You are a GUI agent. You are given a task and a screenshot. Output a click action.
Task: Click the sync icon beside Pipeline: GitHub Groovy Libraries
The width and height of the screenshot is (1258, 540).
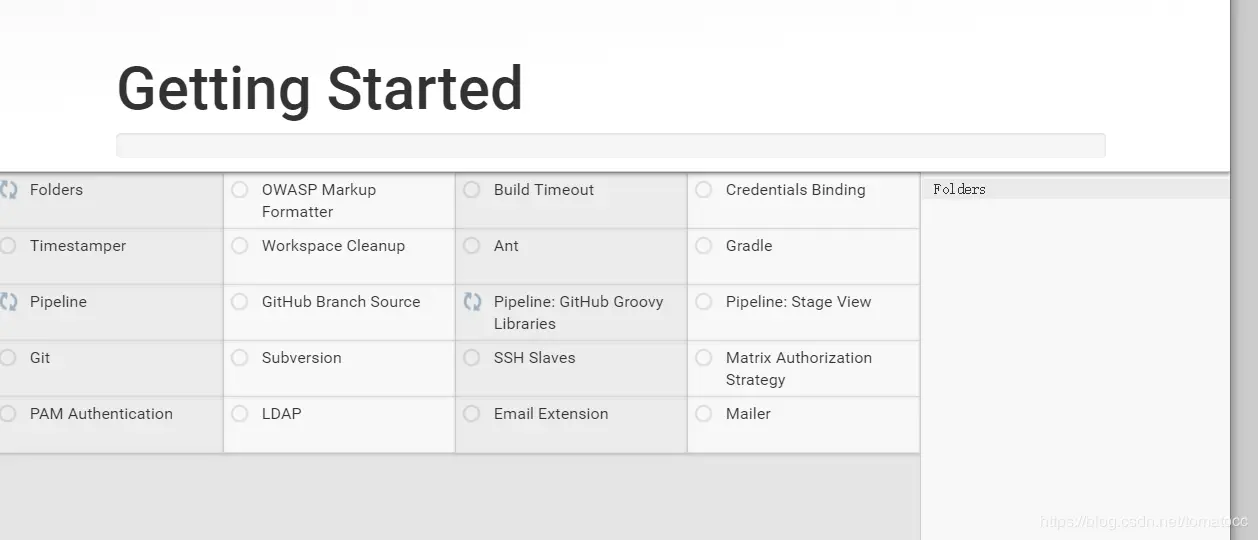473,302
